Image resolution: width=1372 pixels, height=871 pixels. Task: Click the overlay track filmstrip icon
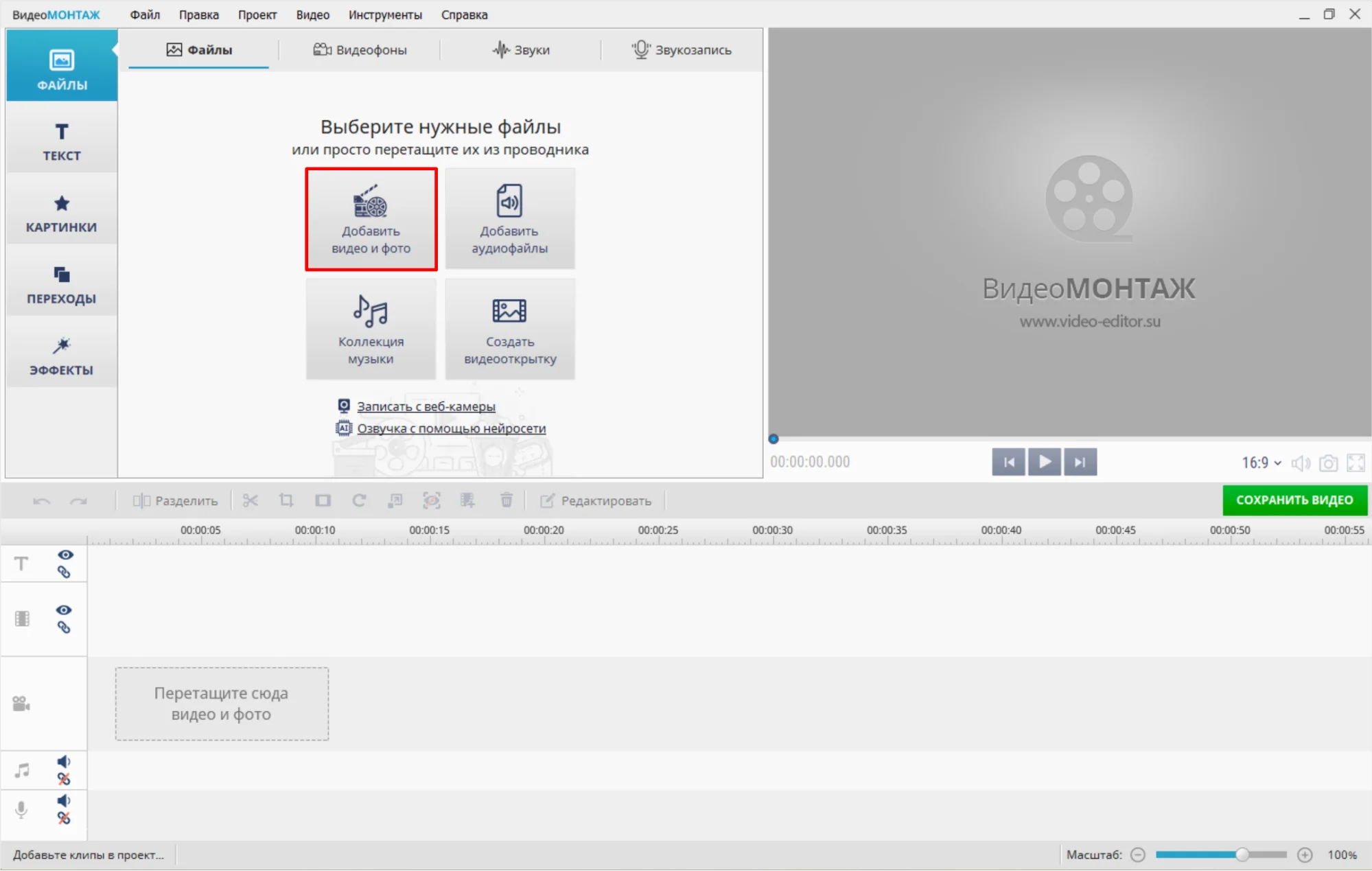point(22,618)
